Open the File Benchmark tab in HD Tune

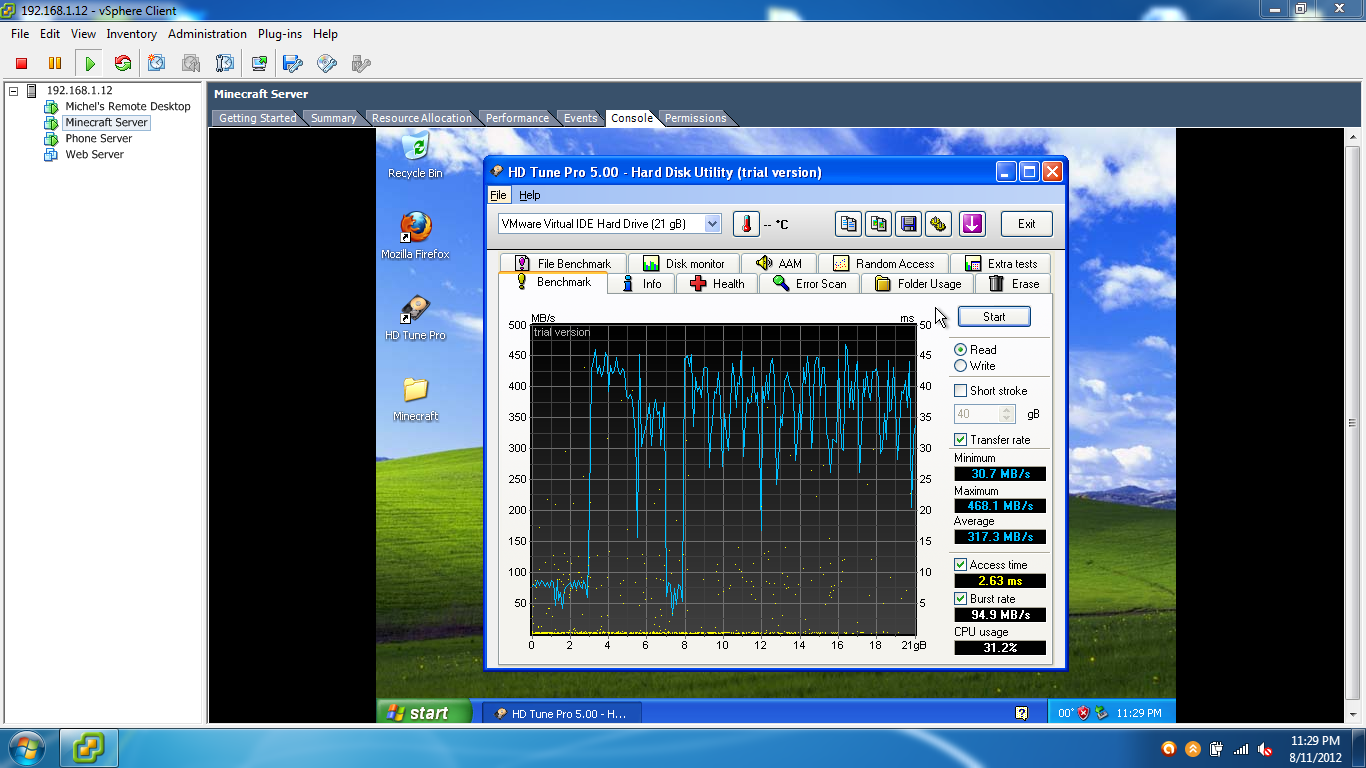click(563, 264)
